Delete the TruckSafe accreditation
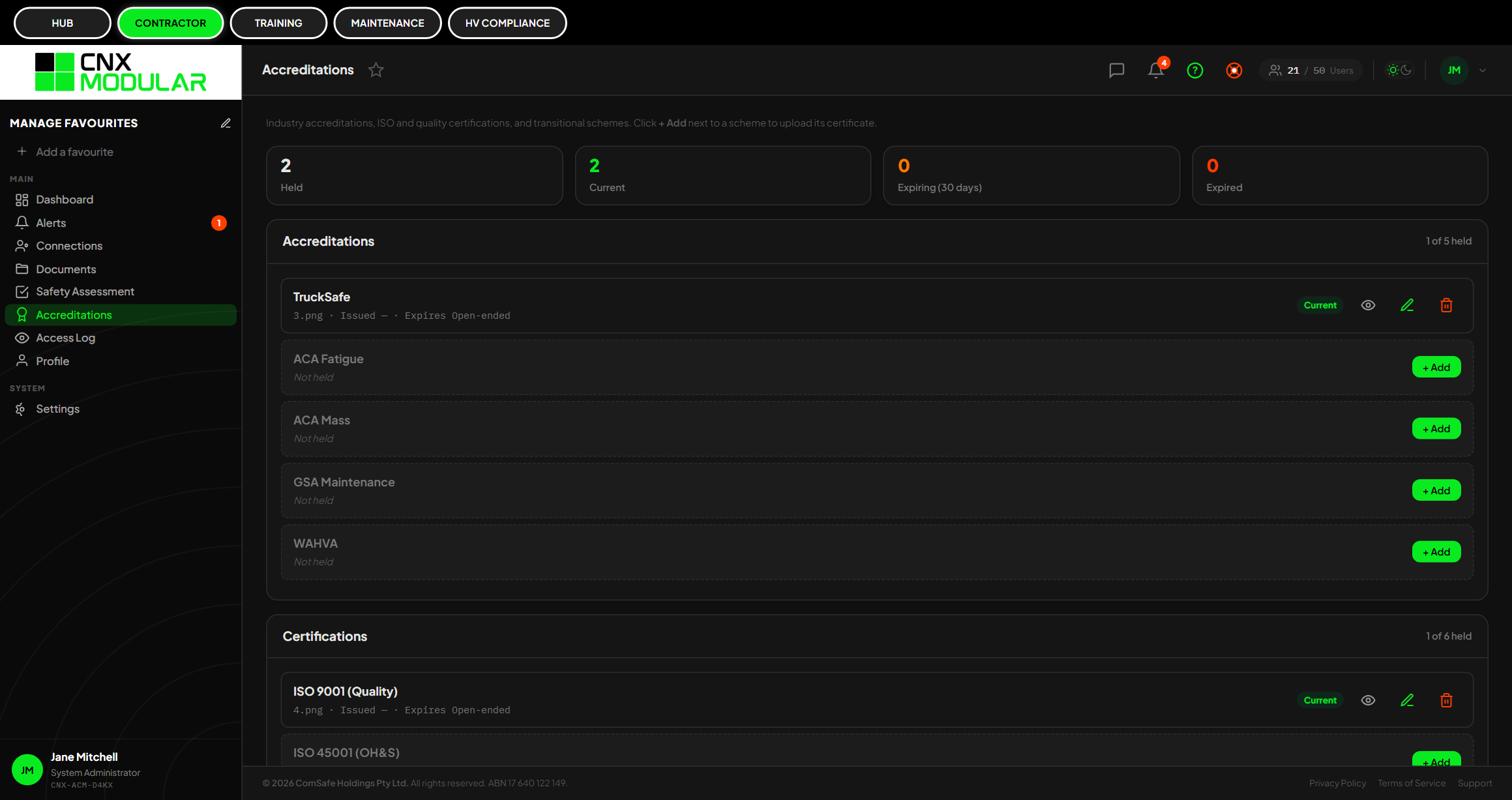This screenshot has width=1512, height=800. [x=1446, y=305]
